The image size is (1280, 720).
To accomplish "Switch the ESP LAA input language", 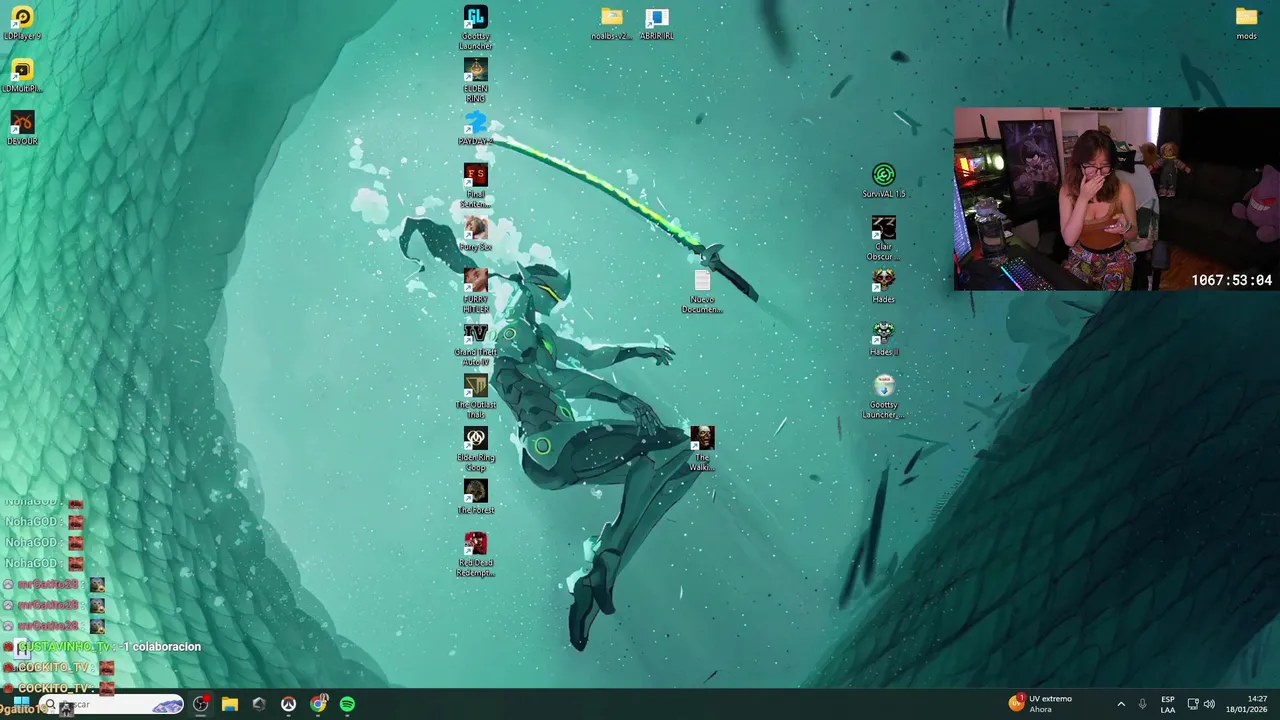I will click(1168, 704).
